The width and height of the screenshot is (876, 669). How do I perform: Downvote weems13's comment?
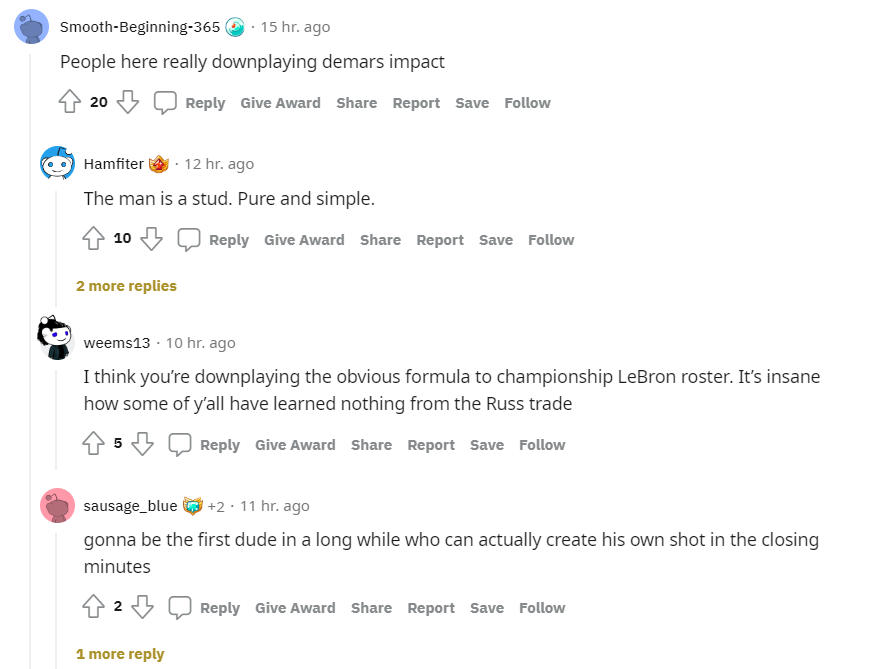143,444
